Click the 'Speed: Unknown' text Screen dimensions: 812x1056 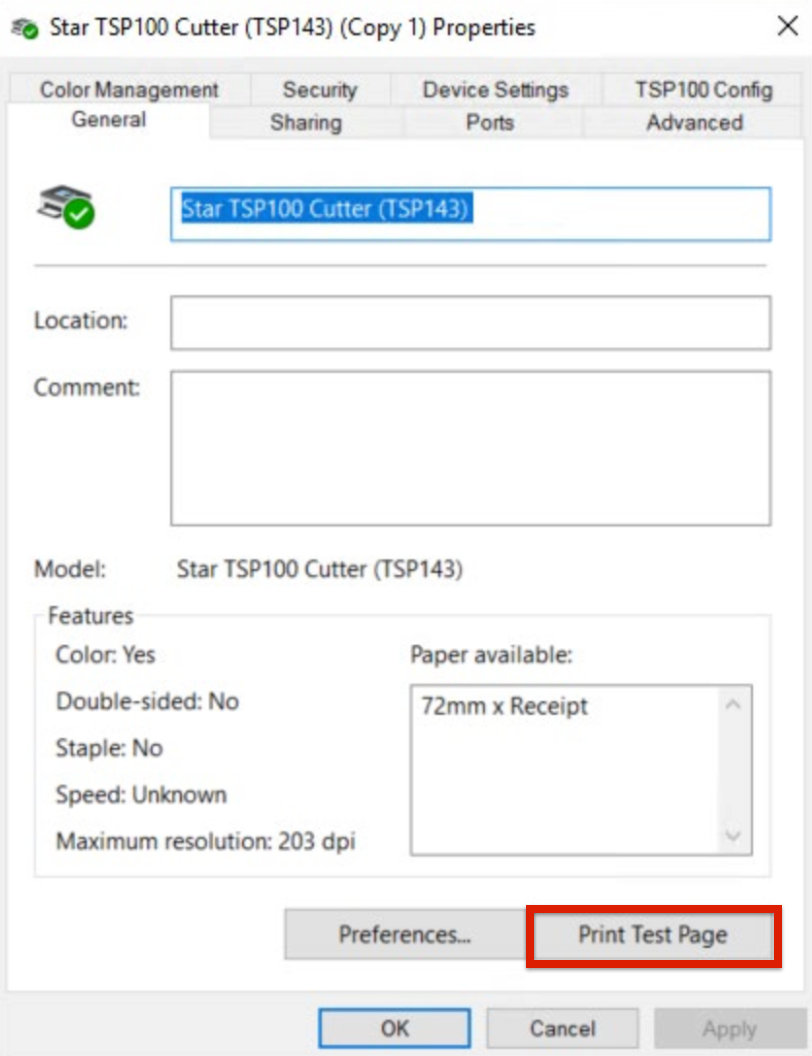click(x=141, y=795)
